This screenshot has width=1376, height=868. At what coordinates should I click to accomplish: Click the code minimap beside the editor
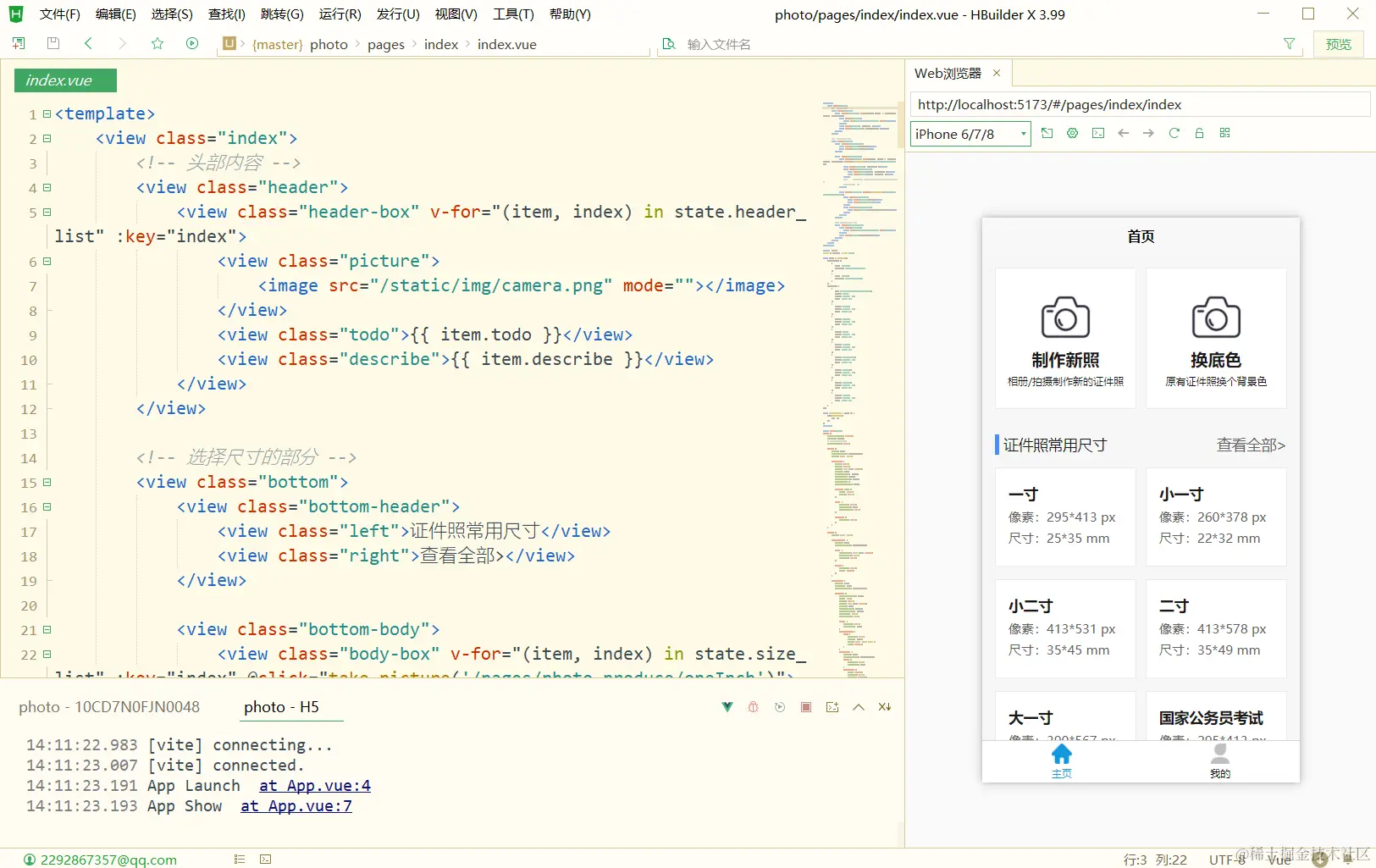859,390
